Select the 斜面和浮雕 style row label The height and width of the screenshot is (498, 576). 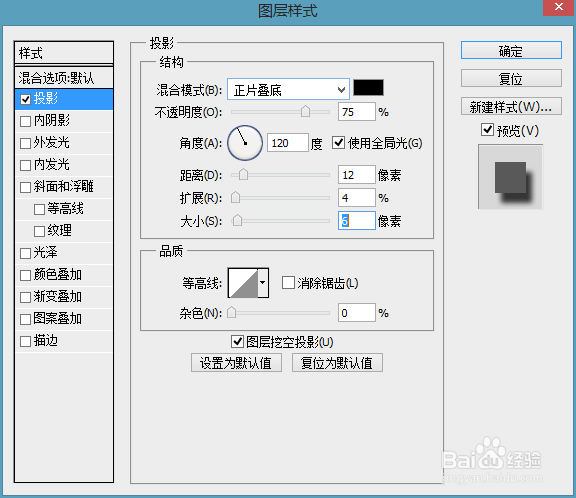(x=64, y=187)
